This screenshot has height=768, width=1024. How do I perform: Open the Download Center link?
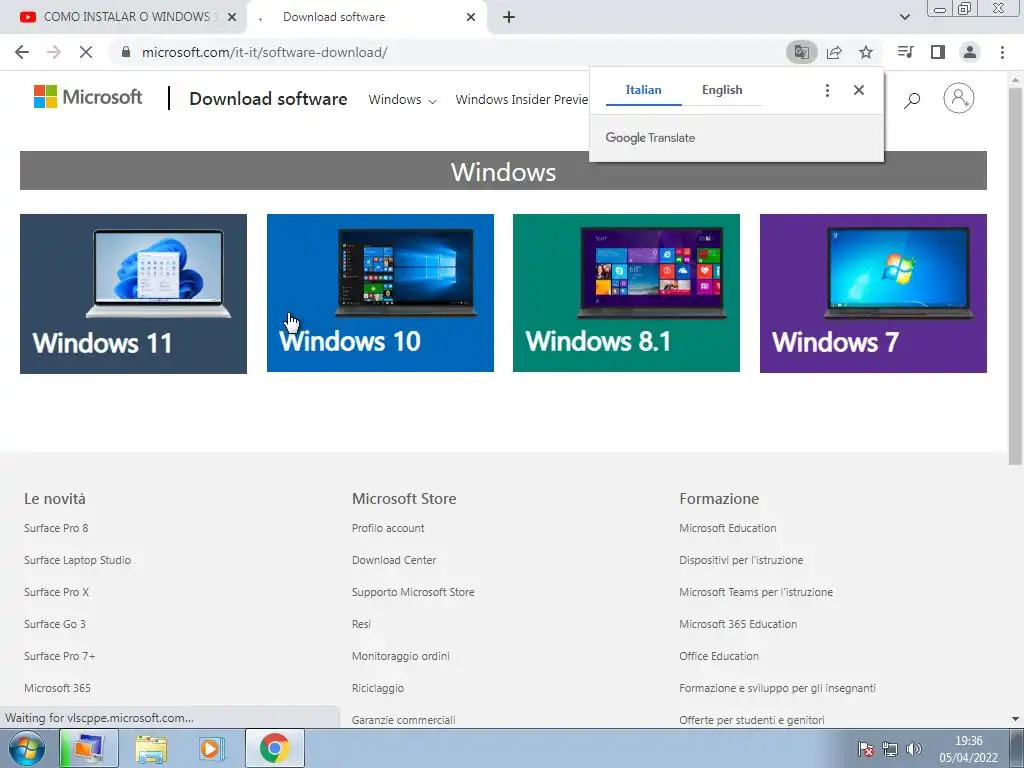[x=394, y=560]
